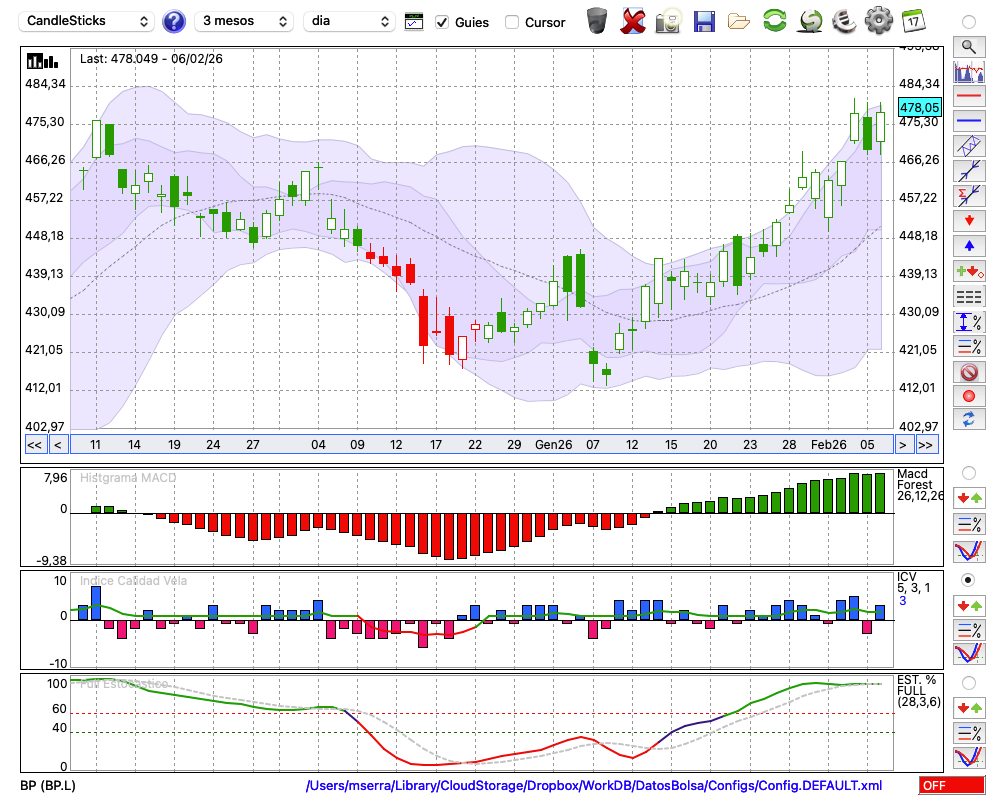Jump to end with >> button

pyautogui.click(x=926, y=445)
